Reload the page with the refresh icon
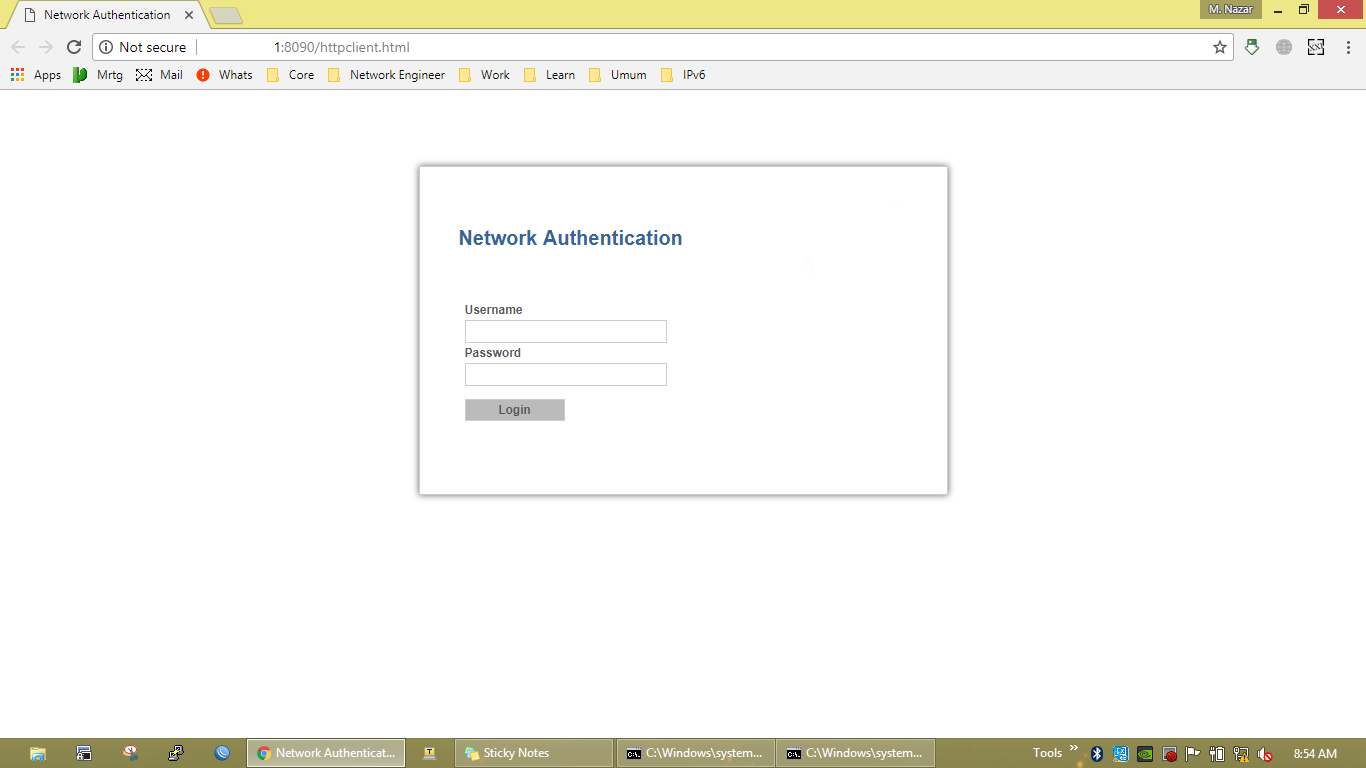The image size is (1366, 768). coord(73,47)
